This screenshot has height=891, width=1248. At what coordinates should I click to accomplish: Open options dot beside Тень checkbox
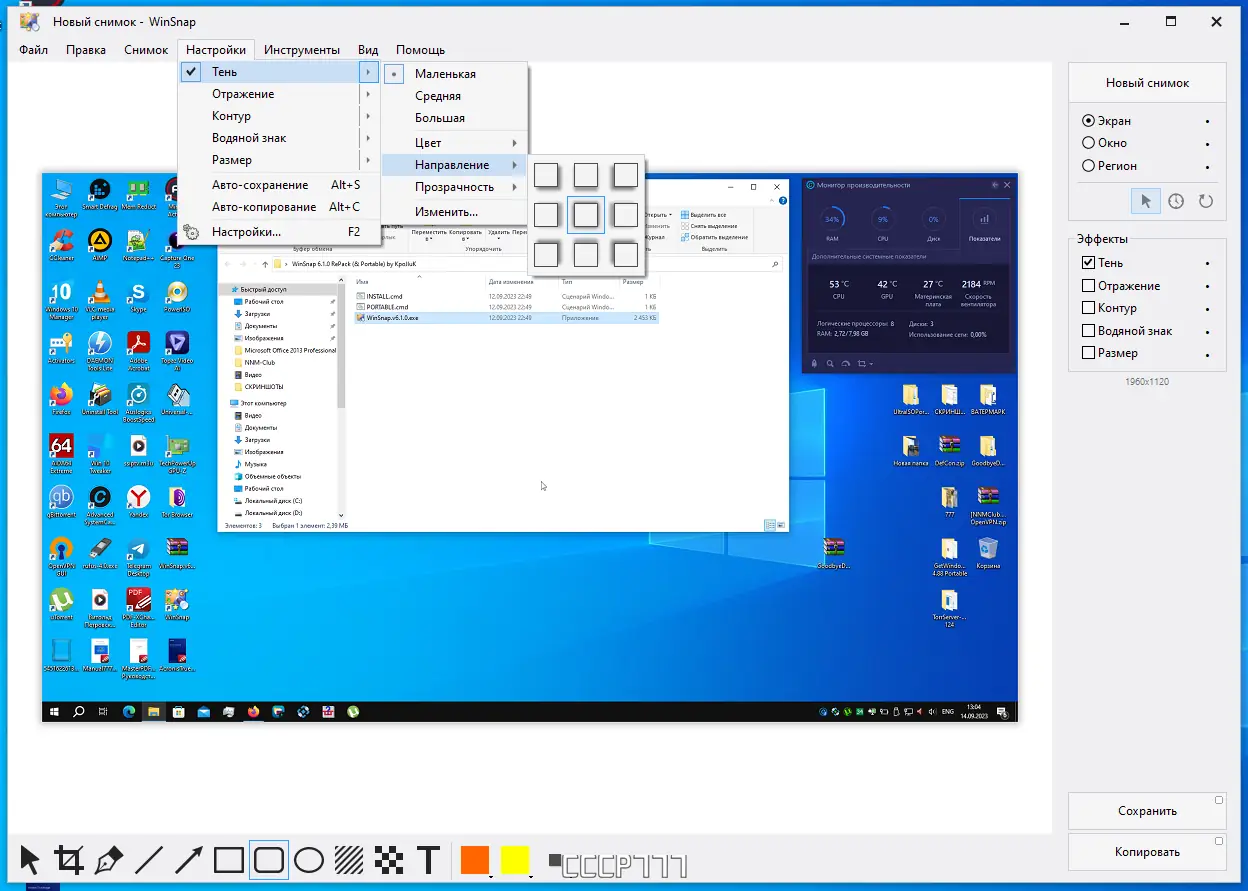coord(1208,263)
